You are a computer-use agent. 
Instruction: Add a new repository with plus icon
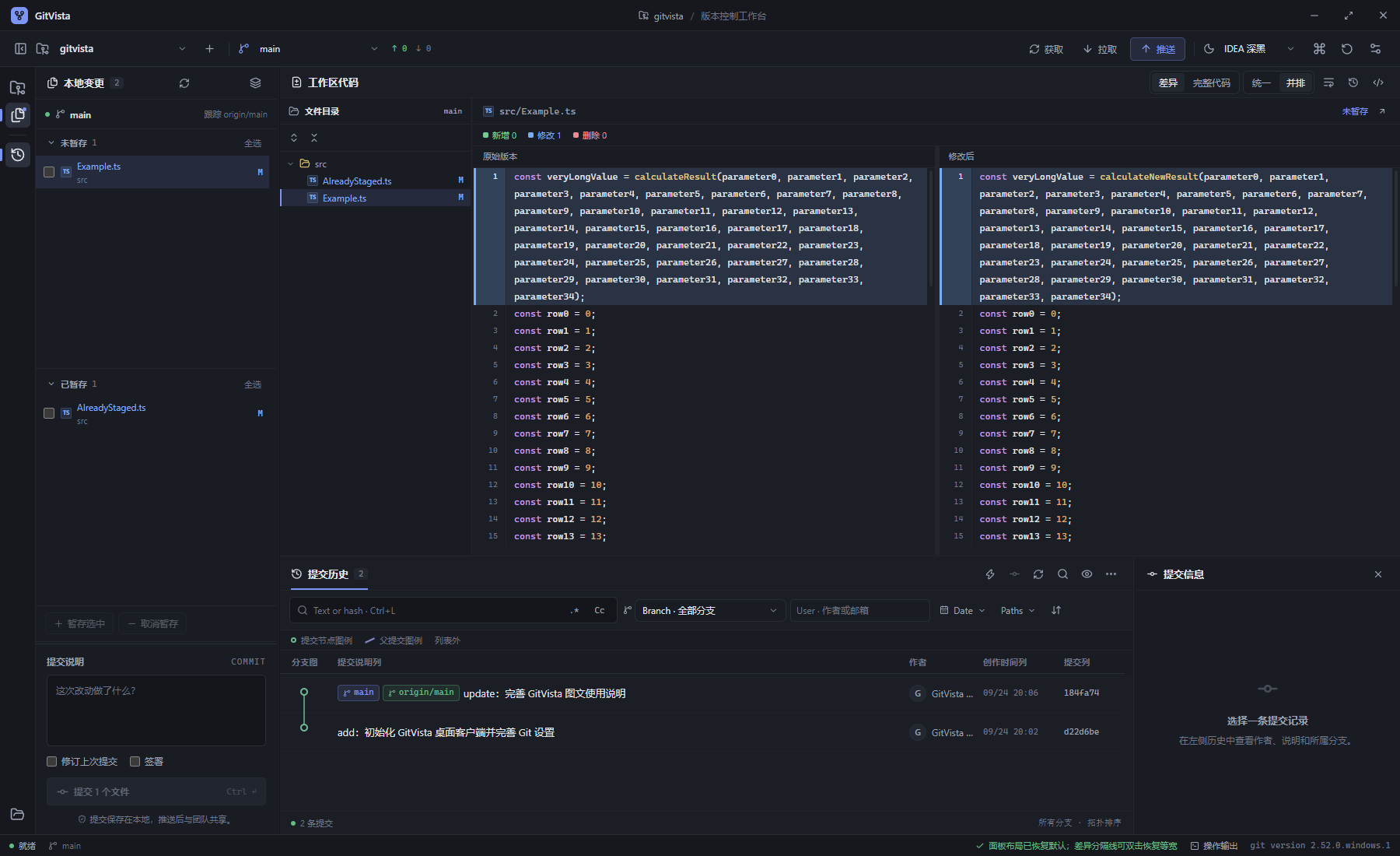(x=209, y=48)
